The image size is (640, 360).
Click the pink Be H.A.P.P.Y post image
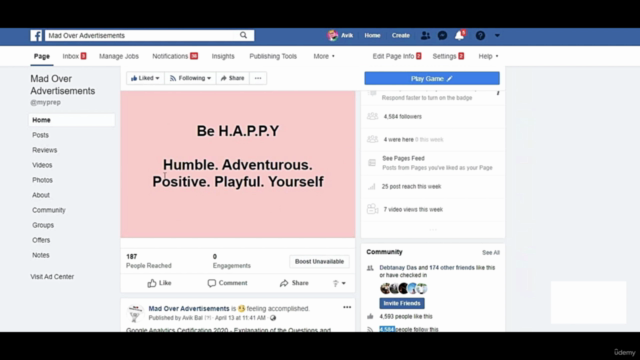pyautogui.click(x=238, y=164)
